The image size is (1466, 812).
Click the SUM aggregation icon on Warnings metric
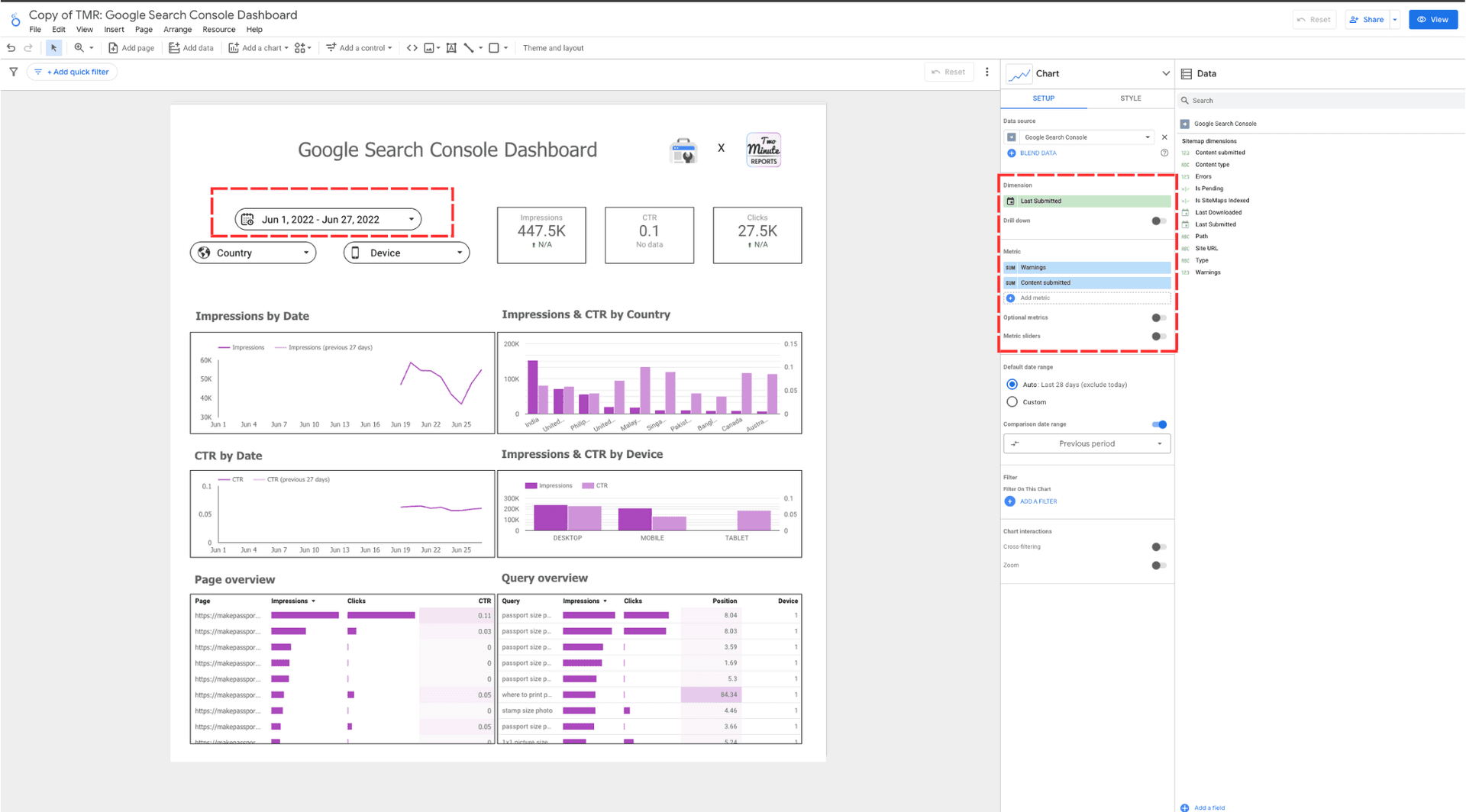click(x=1011, y=268)
